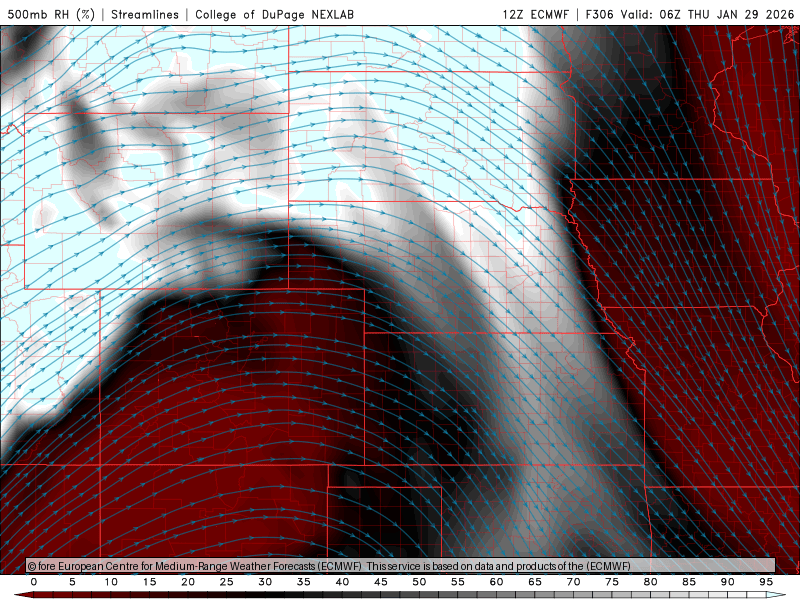
Task: Click the "40" scale tick label
Action: (x=342, y=582)
